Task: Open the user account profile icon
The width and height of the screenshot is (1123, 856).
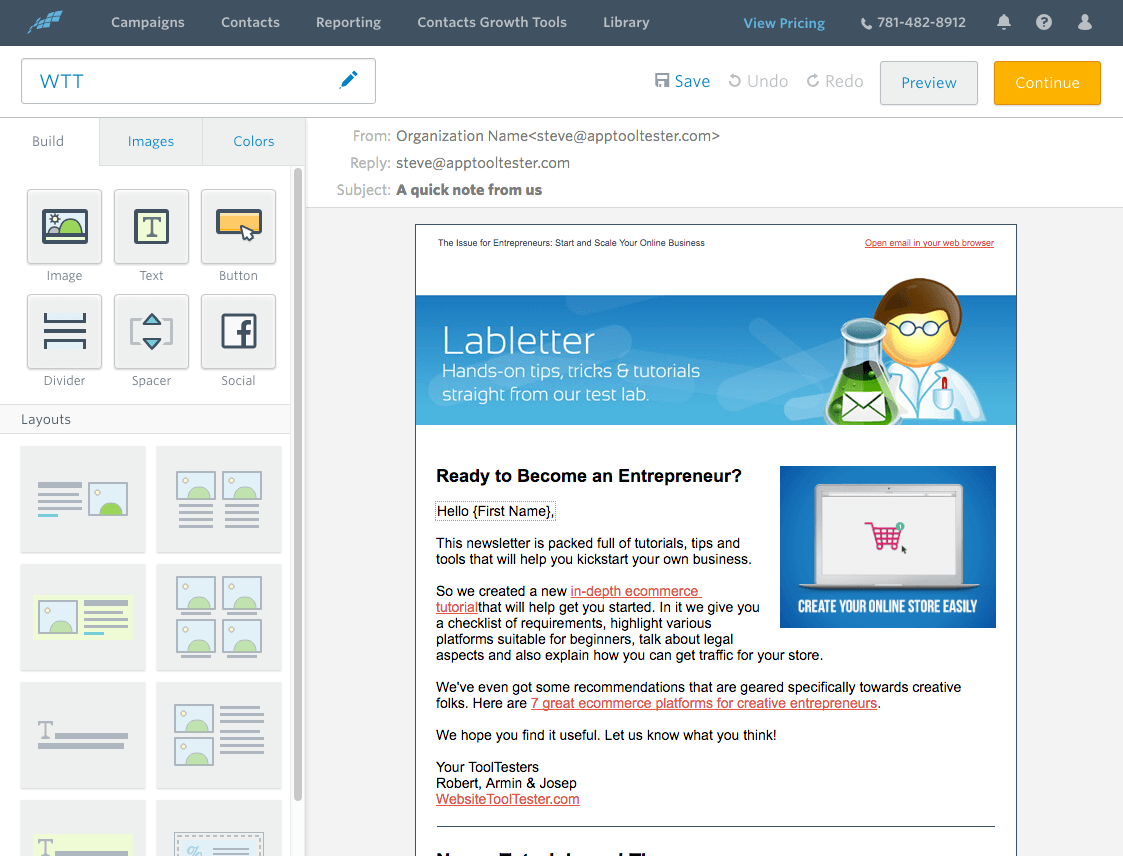Action: [x=1085, y=22]
